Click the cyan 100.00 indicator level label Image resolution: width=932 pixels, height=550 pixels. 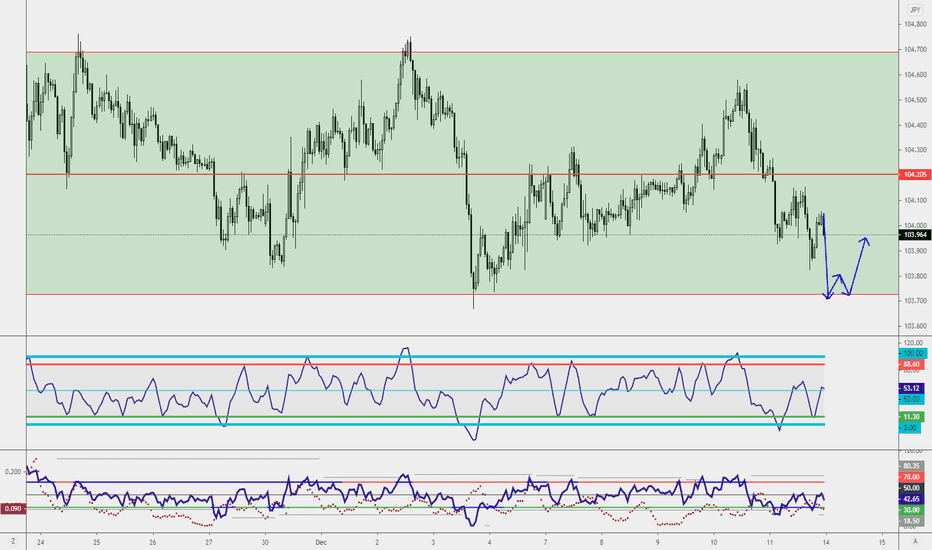point(912,354)
